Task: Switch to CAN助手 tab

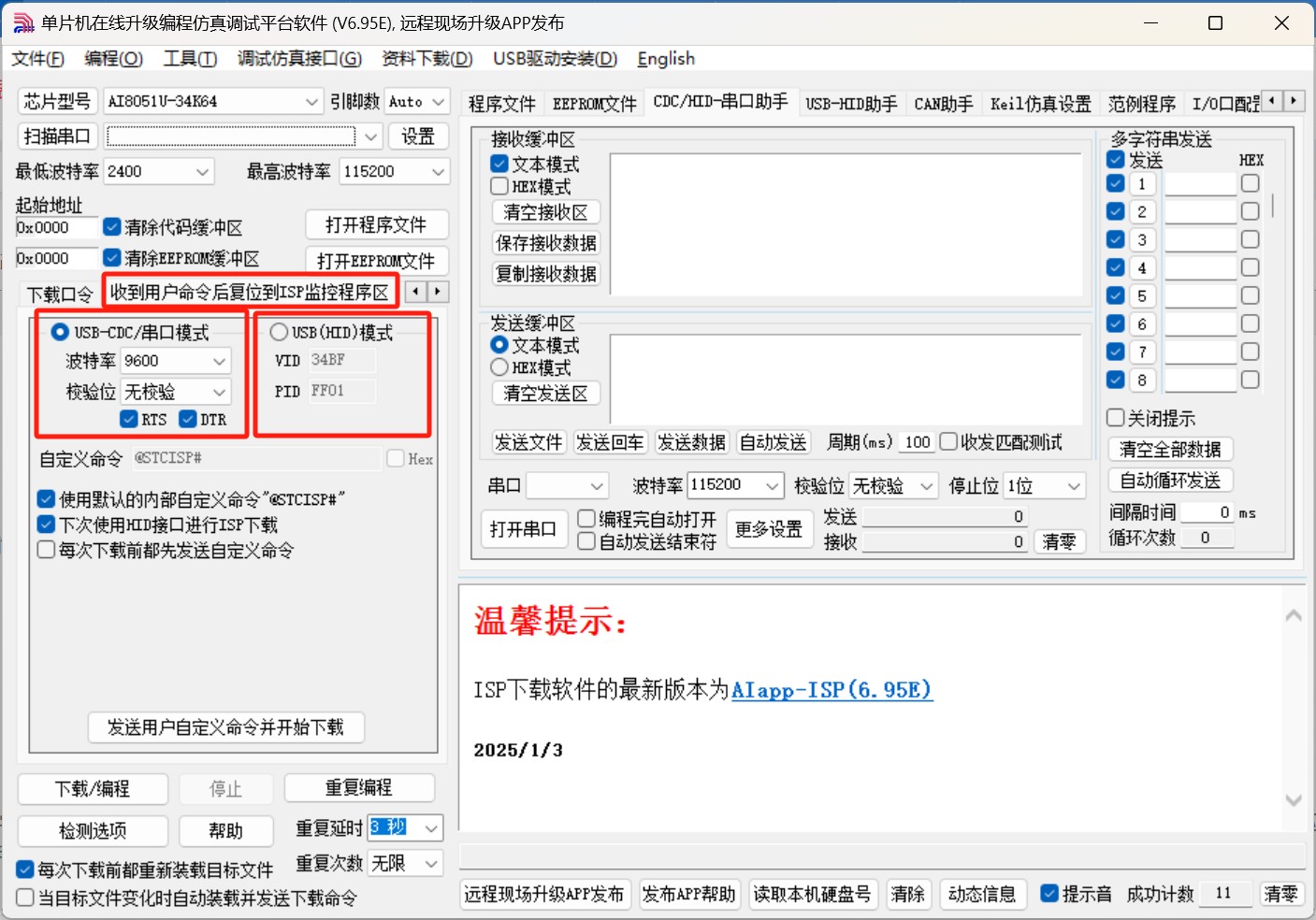Action: [944, 103]
